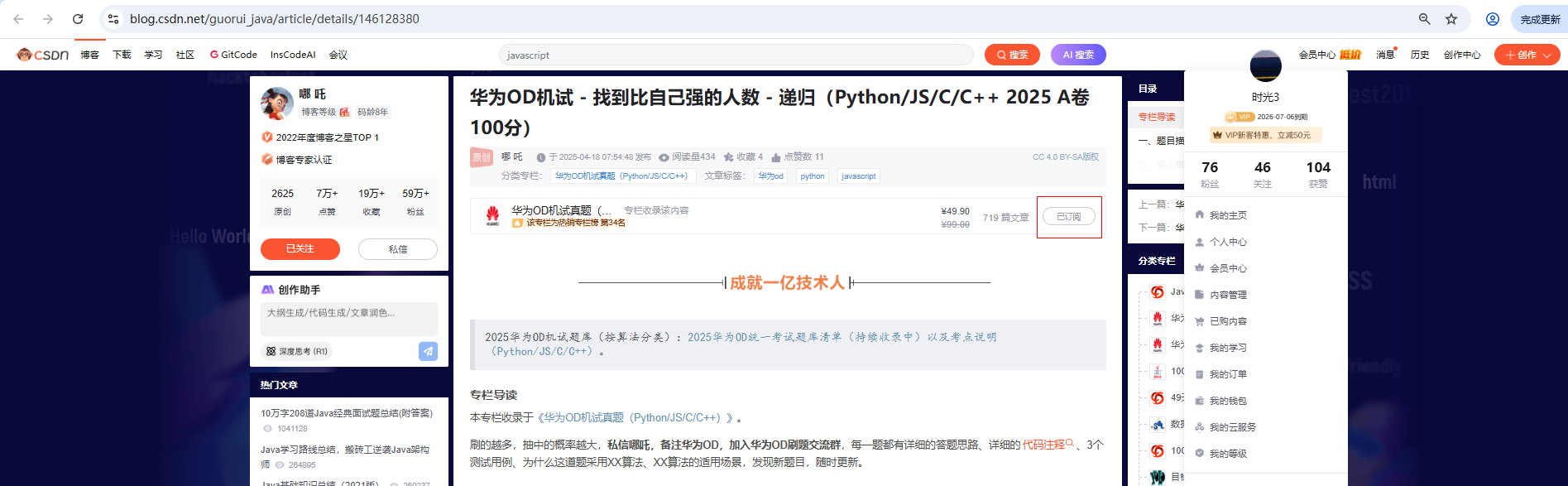Click the orange 搜索 button
The image size is (1568, 486).
point(1012,55)
